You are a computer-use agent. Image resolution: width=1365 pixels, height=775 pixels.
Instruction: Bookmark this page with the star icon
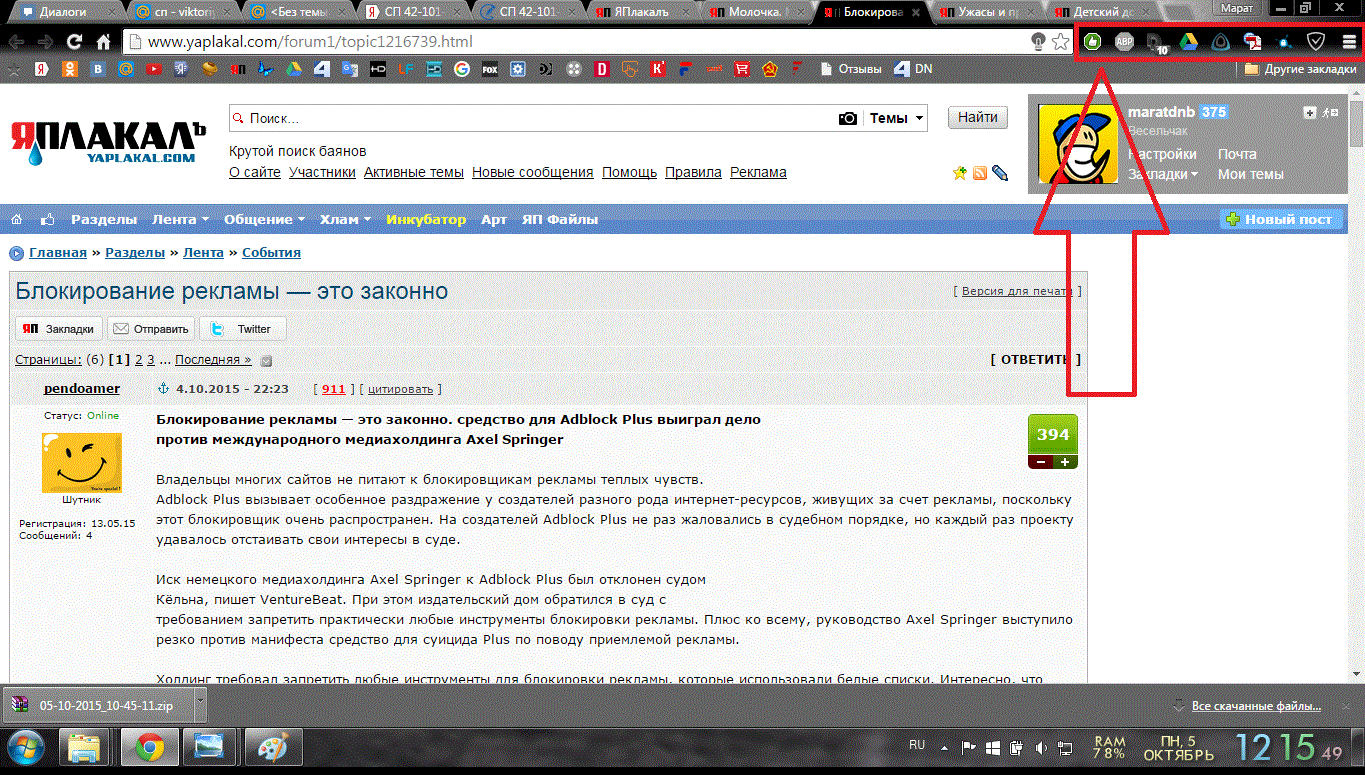tap(1061, 42)
